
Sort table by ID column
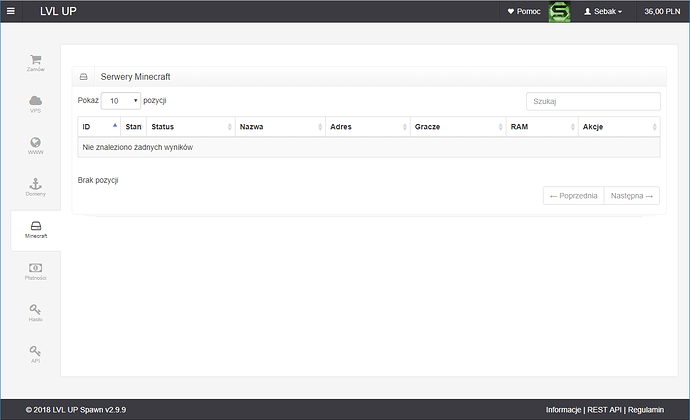point(99,127)
